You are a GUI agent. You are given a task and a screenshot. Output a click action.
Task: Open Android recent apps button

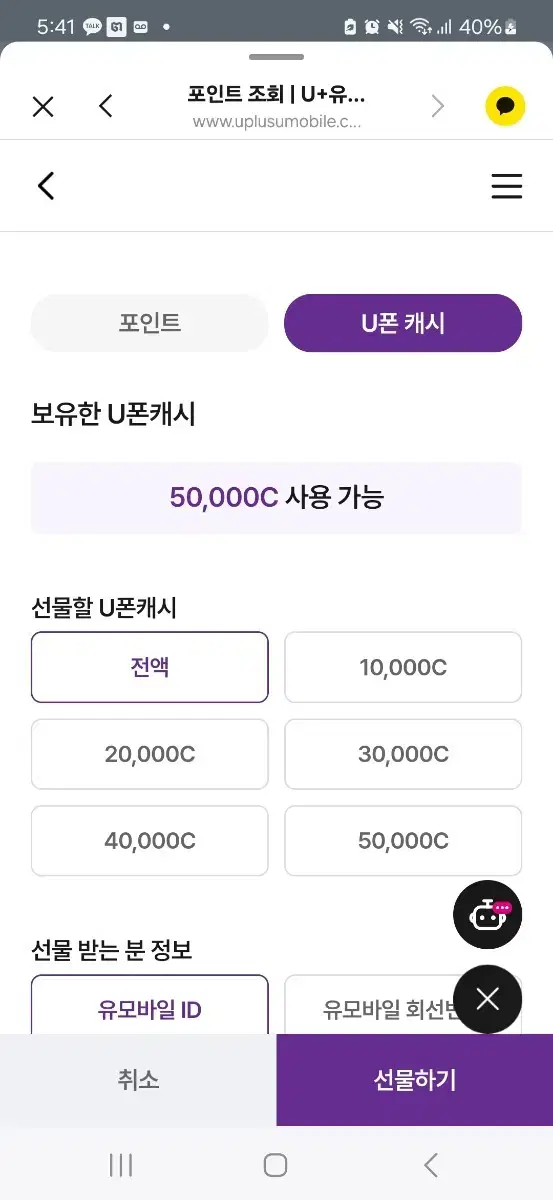click(121, 1164)
